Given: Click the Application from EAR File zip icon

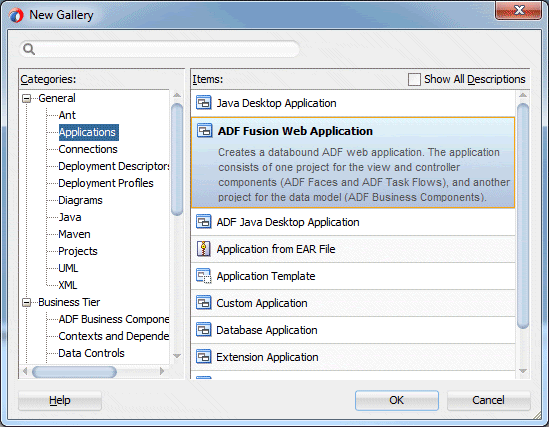Looking at the screenshot, I should click(x=203, y=249).
